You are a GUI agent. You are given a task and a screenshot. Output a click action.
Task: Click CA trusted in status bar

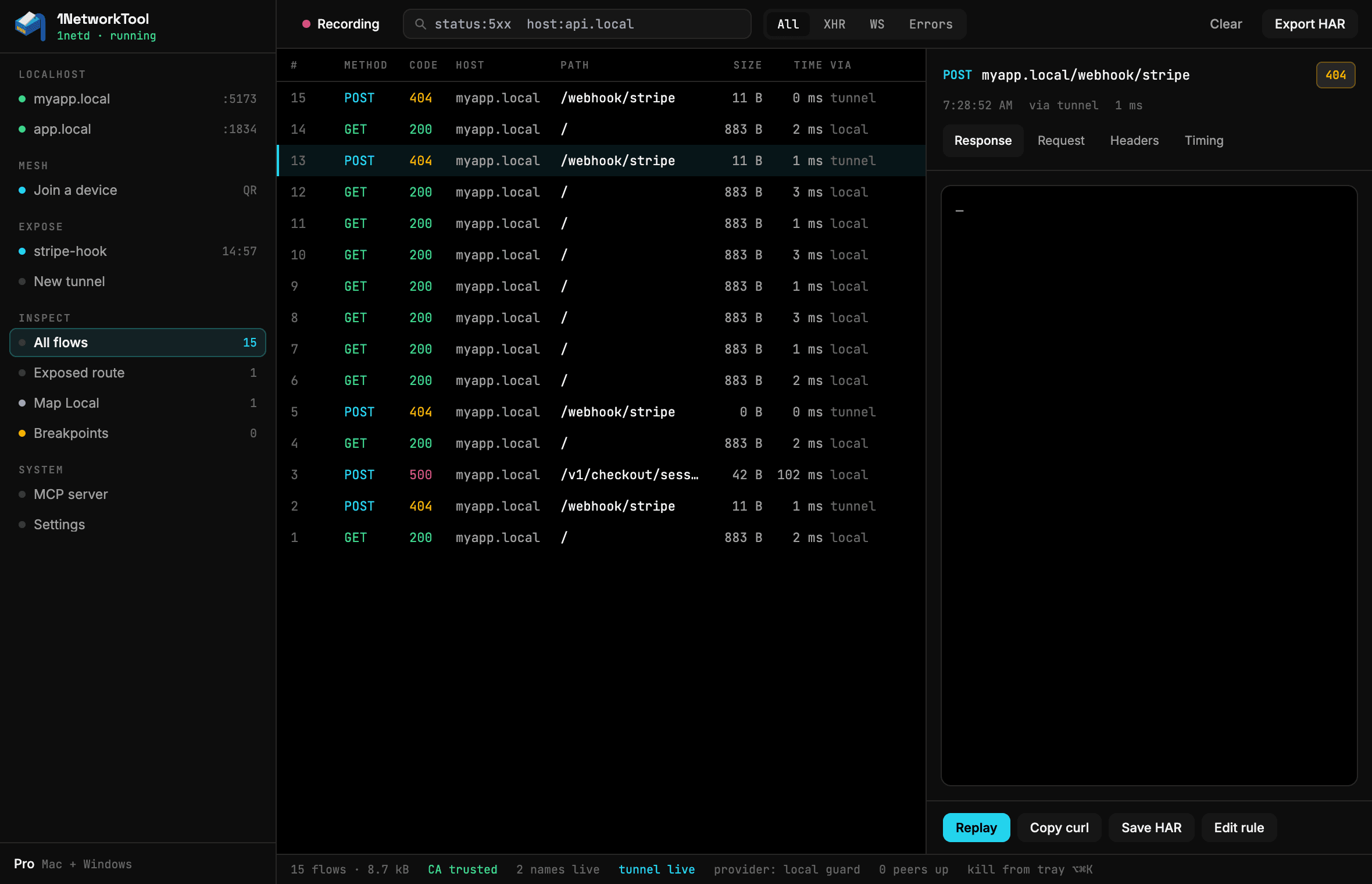[463, 869]
